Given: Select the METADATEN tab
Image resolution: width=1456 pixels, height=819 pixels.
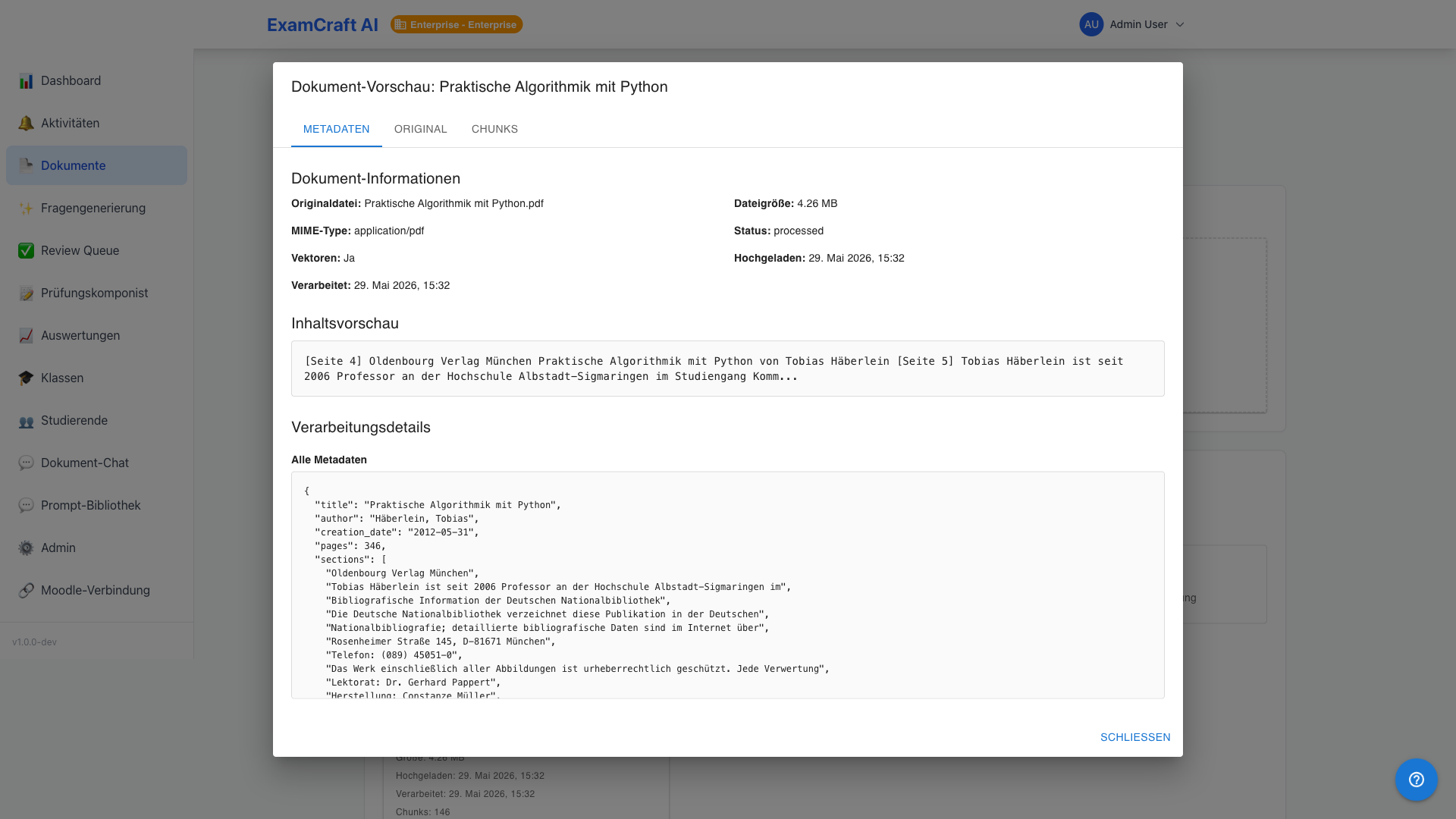Looking at the screenshot, I should 337,129.
